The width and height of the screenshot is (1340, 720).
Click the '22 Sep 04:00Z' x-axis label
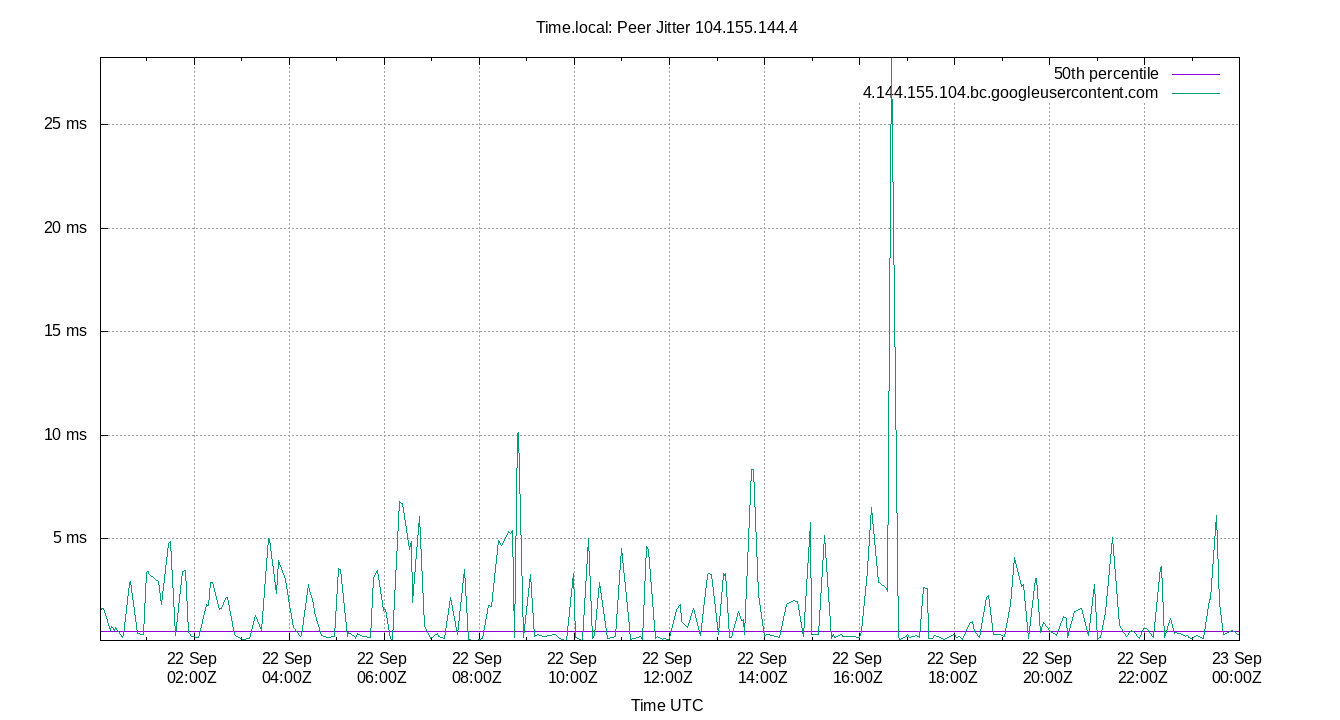click(x=286, y=668)
